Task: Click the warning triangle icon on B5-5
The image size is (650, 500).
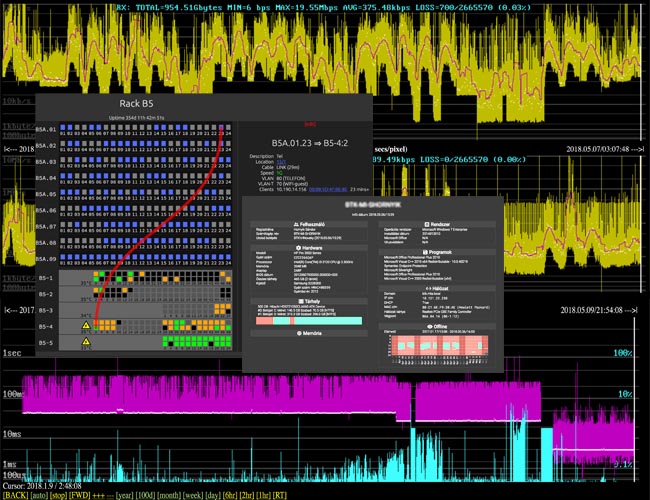Action: click(x=86, y=343)
